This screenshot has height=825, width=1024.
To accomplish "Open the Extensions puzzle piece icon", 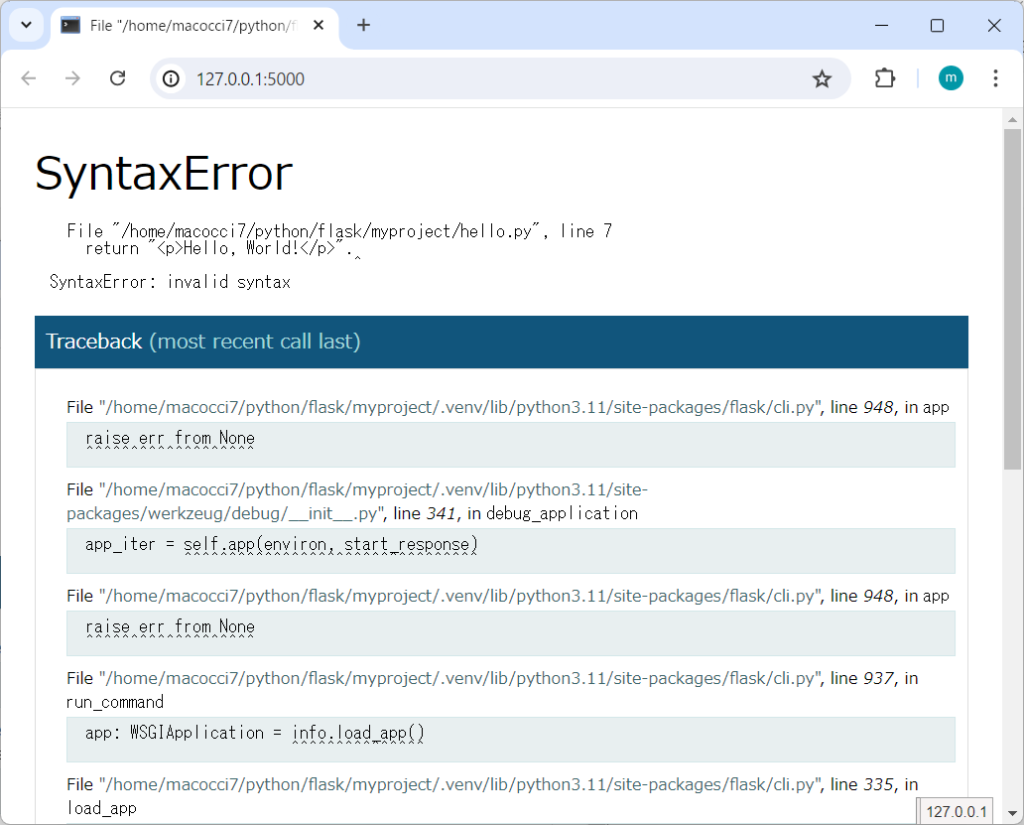I will (885, 79).
